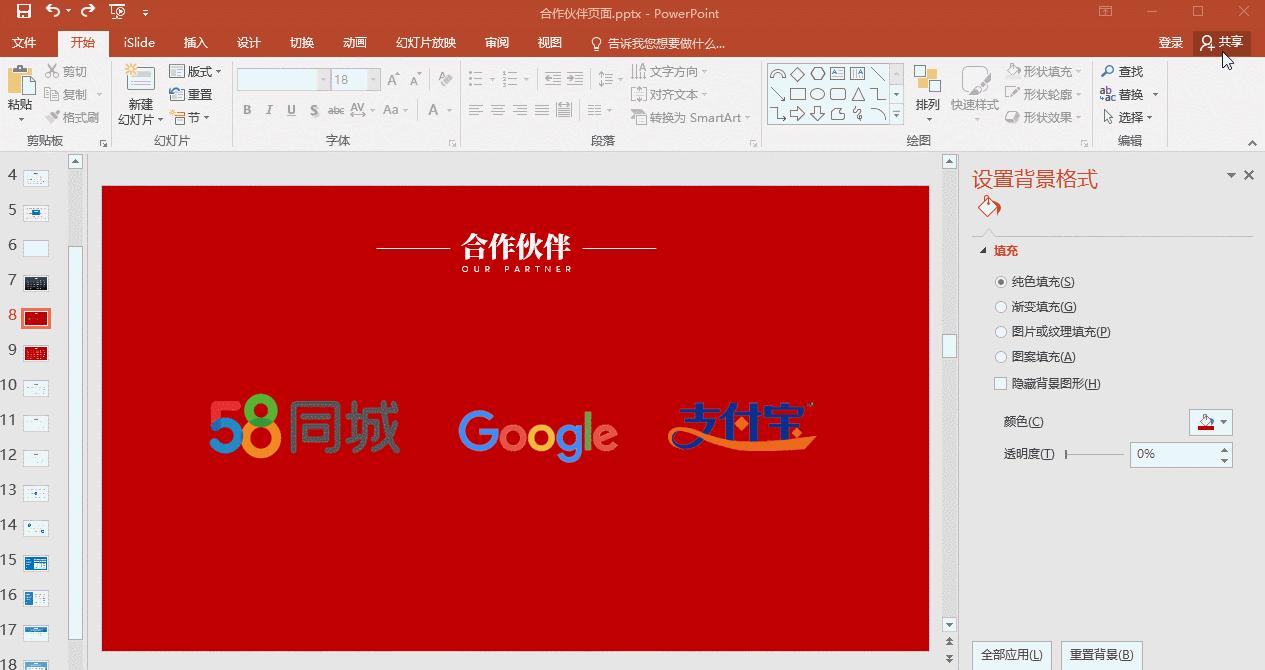Click the Share (共享) button
Viewport: 1265px width, 670px height.
pyautogui.click(x=1222, y=42)
